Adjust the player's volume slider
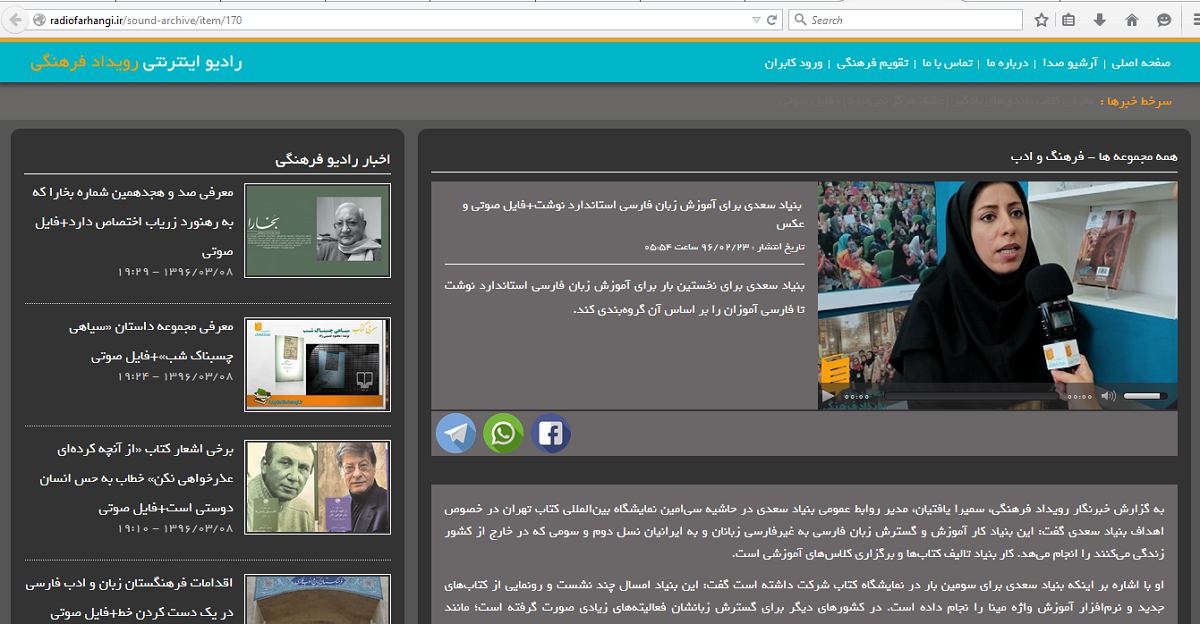Screen dimensions: 1200x624 click(x=1145, y=396)
